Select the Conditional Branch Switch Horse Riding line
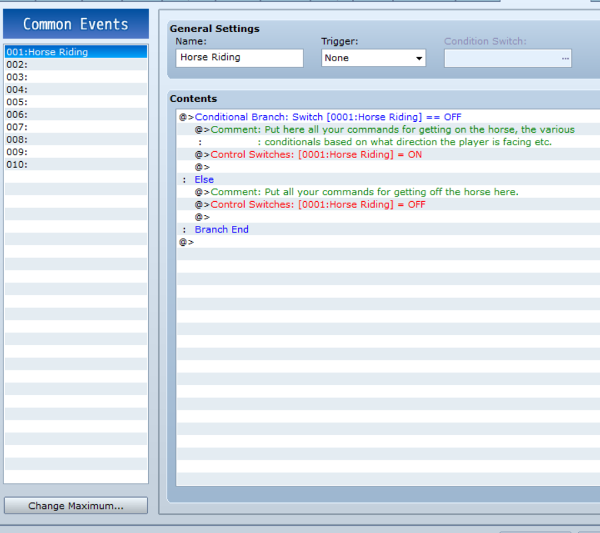Image resolution: width=600 pixels, height=533 pixels. [388, 117]
